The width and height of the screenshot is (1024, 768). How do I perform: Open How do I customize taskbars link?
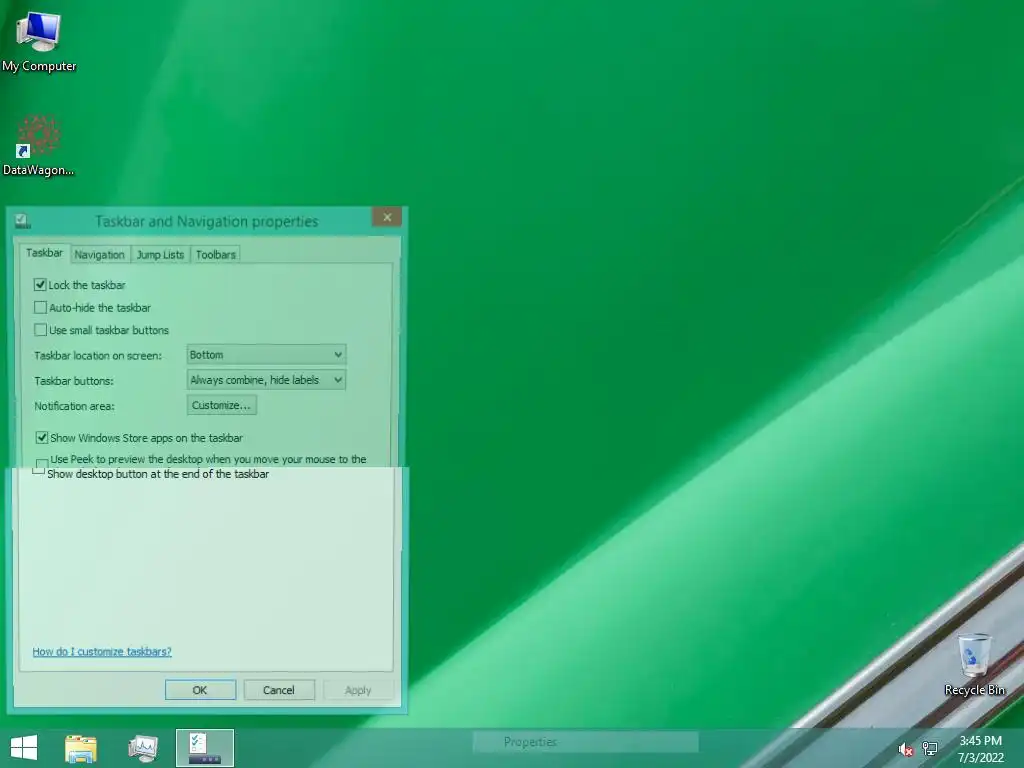point(102,651)
